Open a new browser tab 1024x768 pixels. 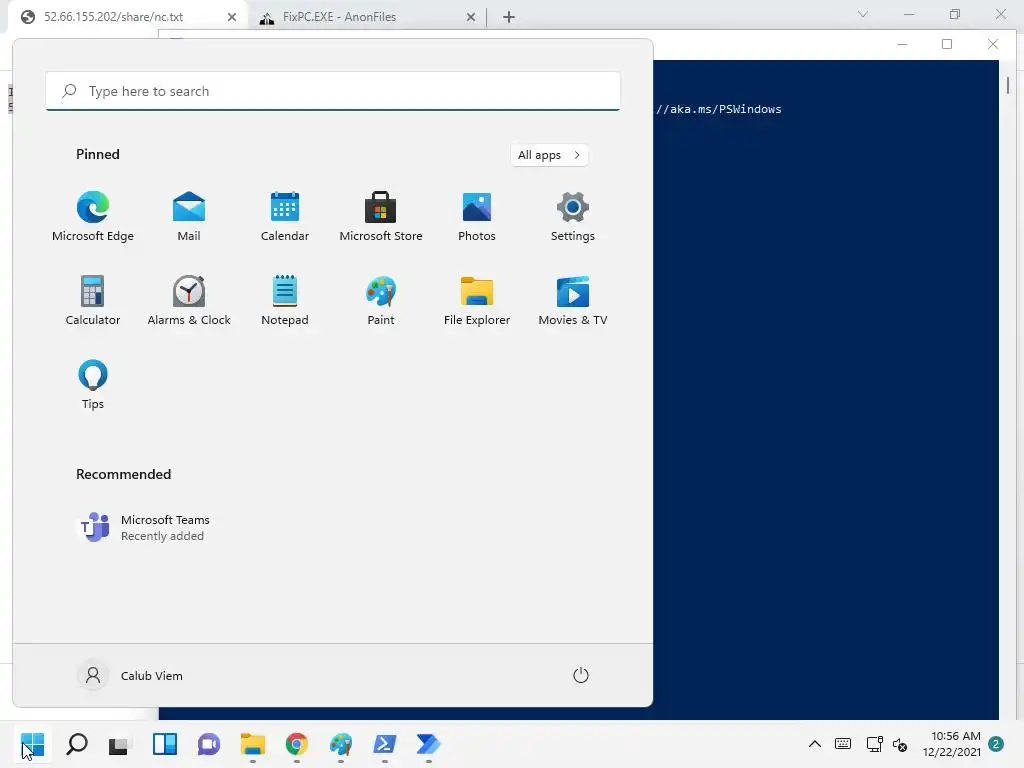tap(509, 17)
